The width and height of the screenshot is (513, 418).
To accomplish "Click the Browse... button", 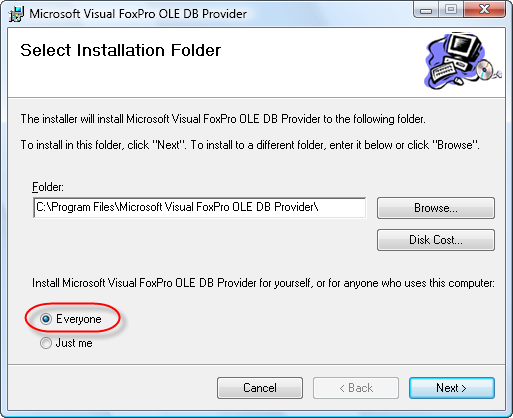I will pos(436,208).
